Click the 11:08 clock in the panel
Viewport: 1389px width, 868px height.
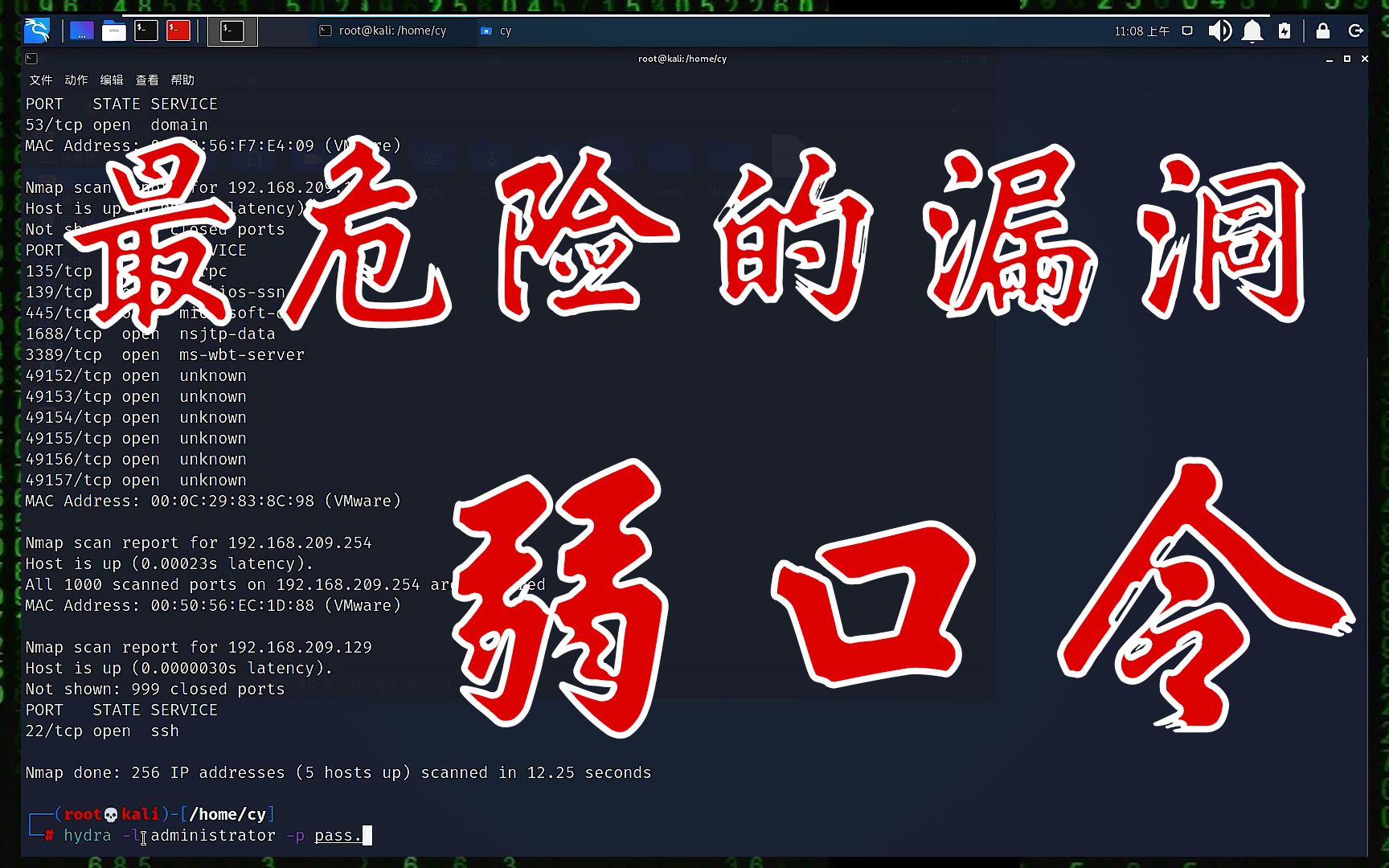1141,31
